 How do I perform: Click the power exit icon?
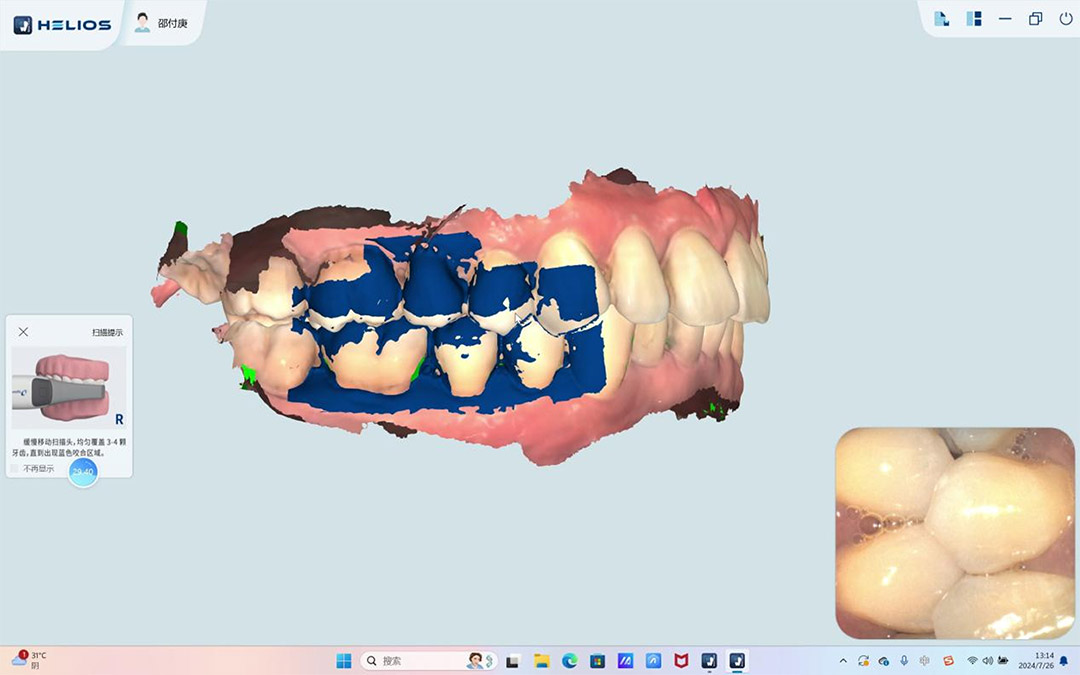(1065, 19)
